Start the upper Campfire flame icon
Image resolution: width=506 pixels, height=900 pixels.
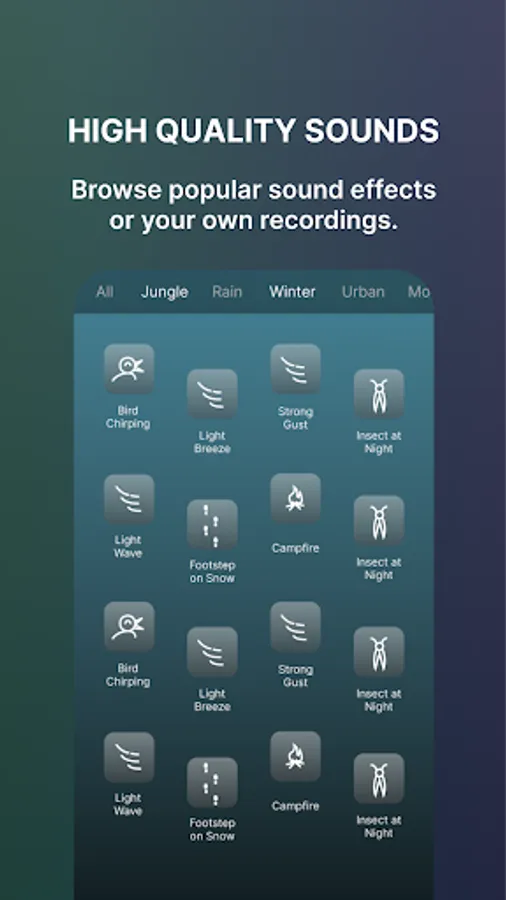tap(295, 498)
